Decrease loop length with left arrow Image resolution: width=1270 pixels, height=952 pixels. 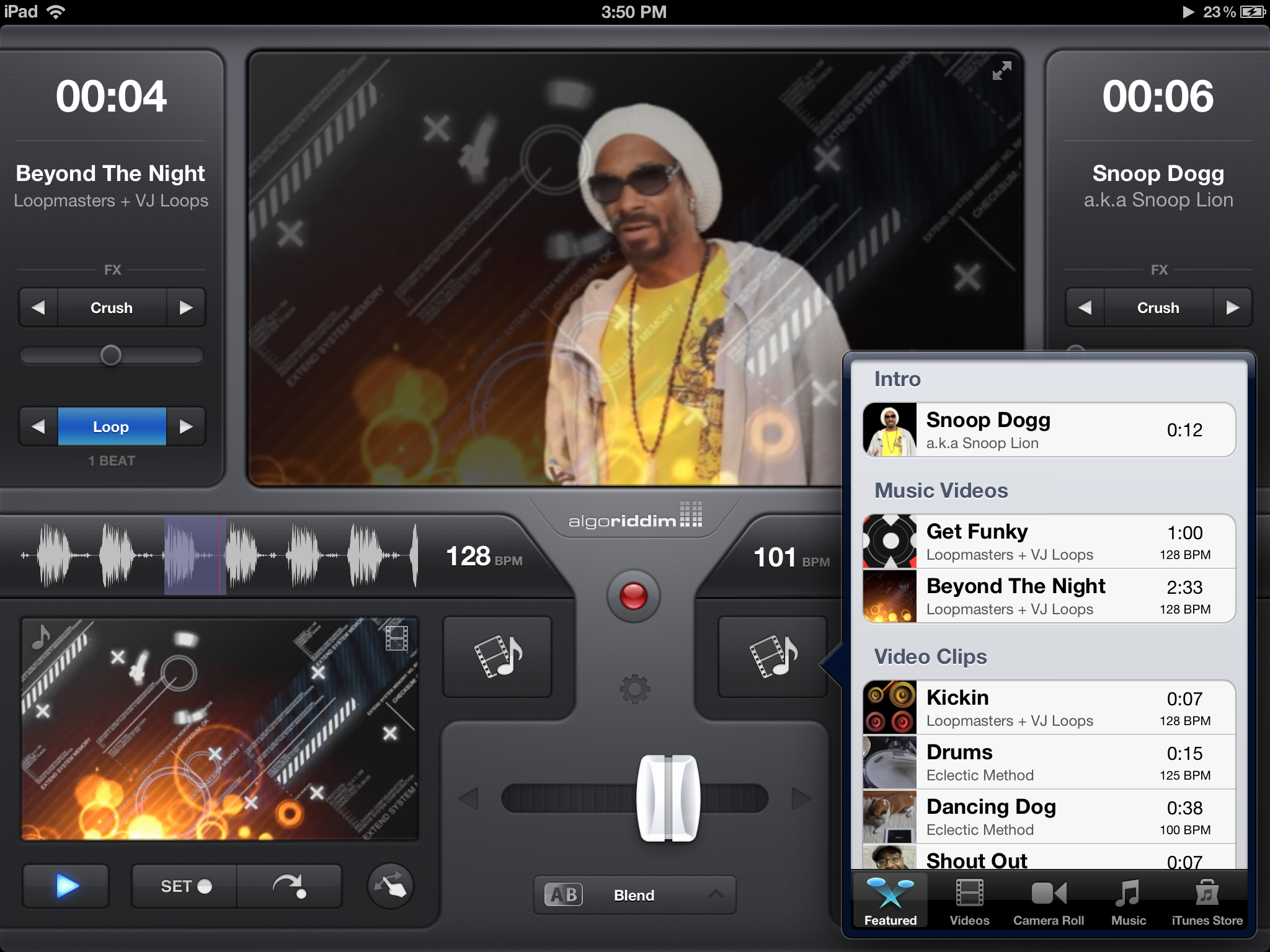pos(38,426)
